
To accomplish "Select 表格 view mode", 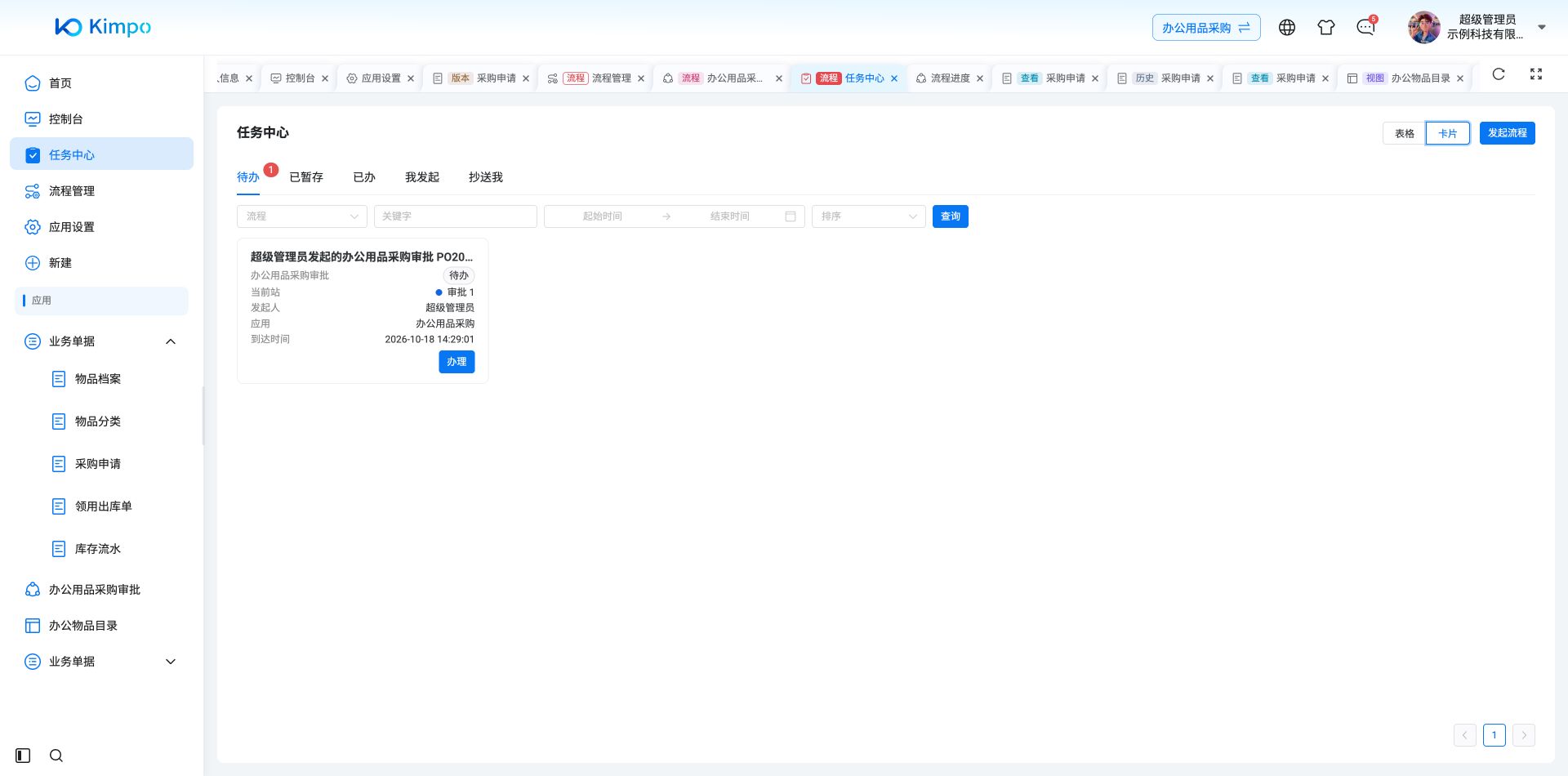I will tap(1404, 133).
